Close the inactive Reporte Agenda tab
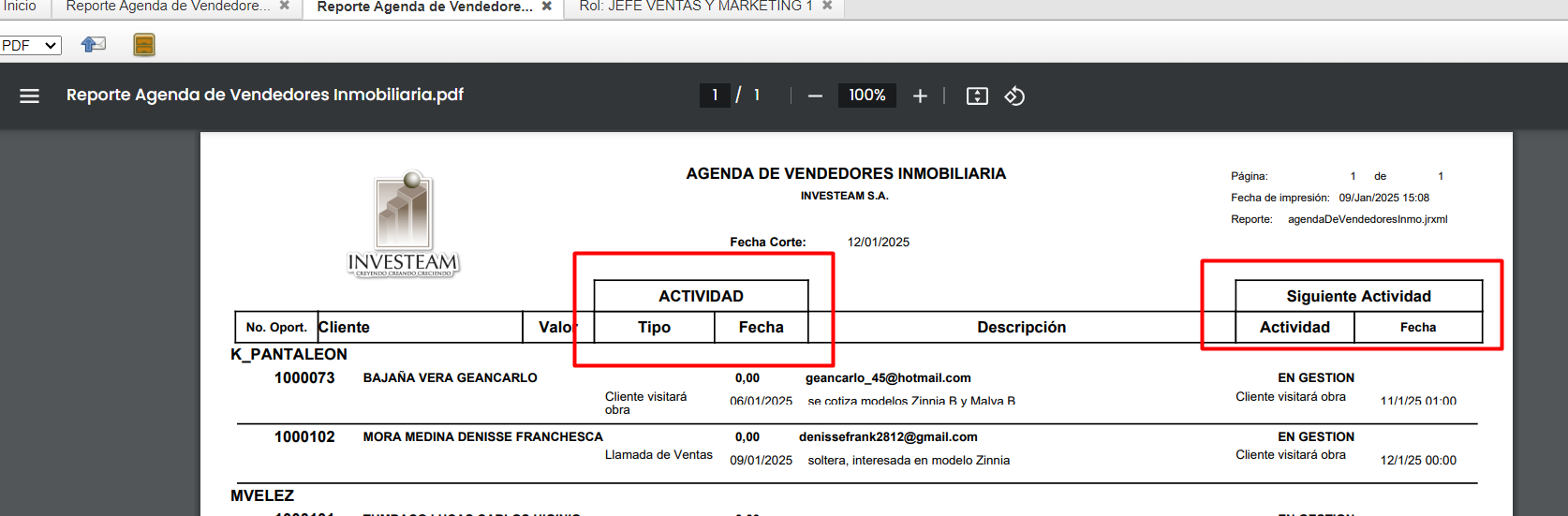The height and width of the screenshot is (516, 1568). point(285,6)
